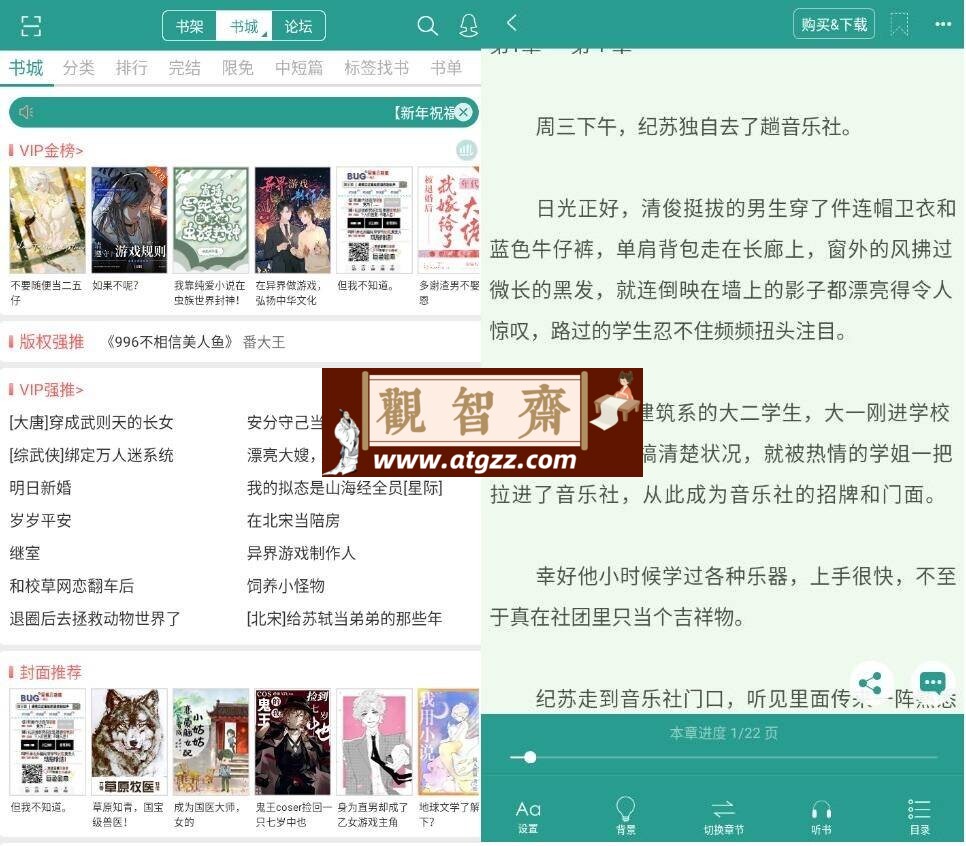The image size is (966, 846).
Task: Tap 切换章节 switch chapter icon
Action: (723, 817)
